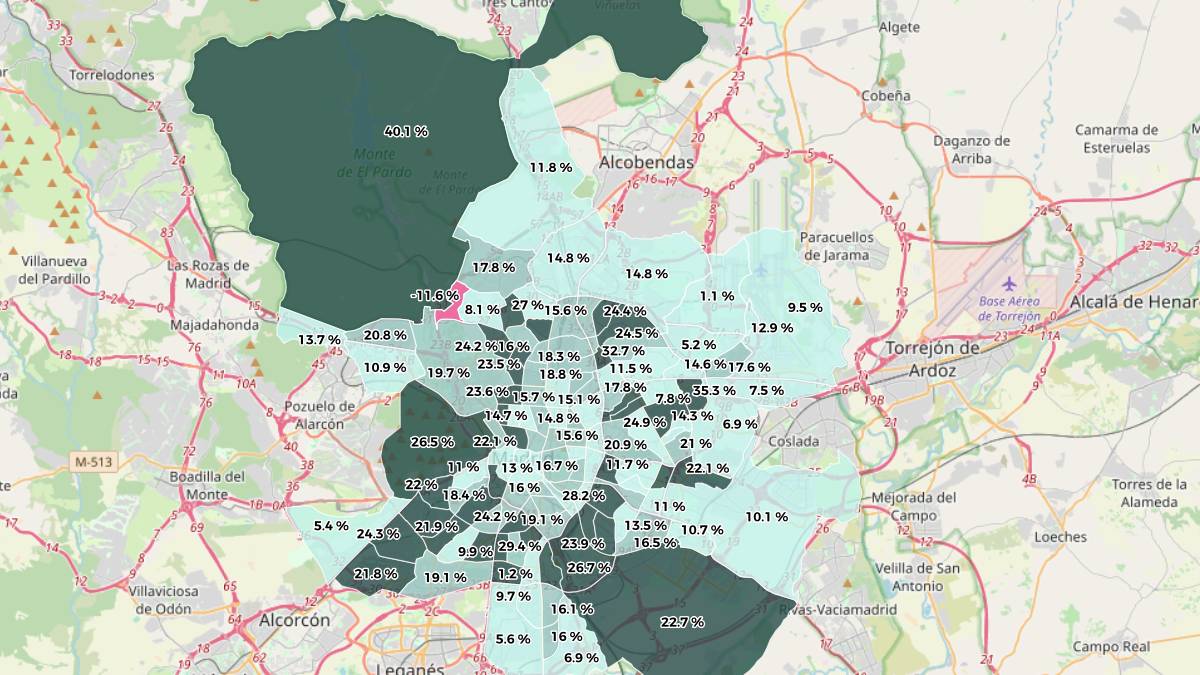
Task: Select the 11.8 % district near Alcobendas
Action: (550, 168)
